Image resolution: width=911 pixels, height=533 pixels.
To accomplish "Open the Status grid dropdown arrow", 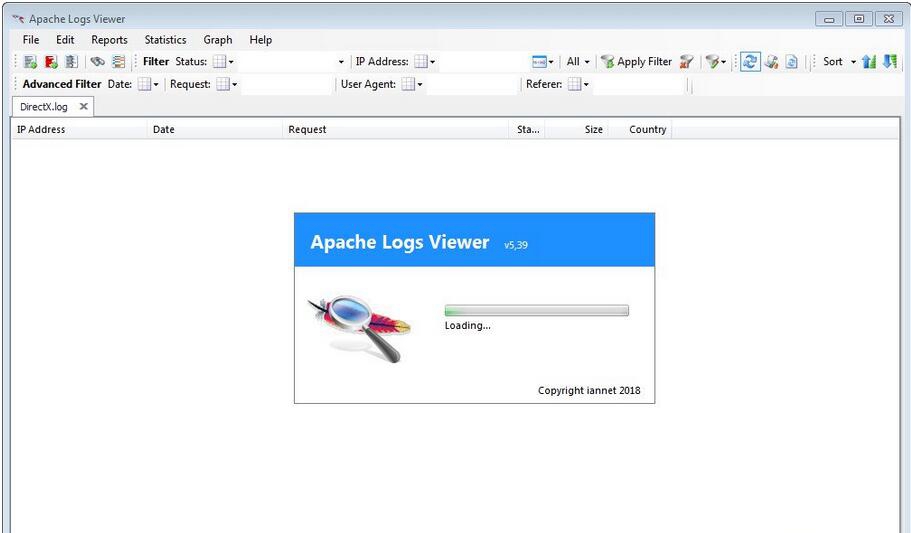I will 231,62.
